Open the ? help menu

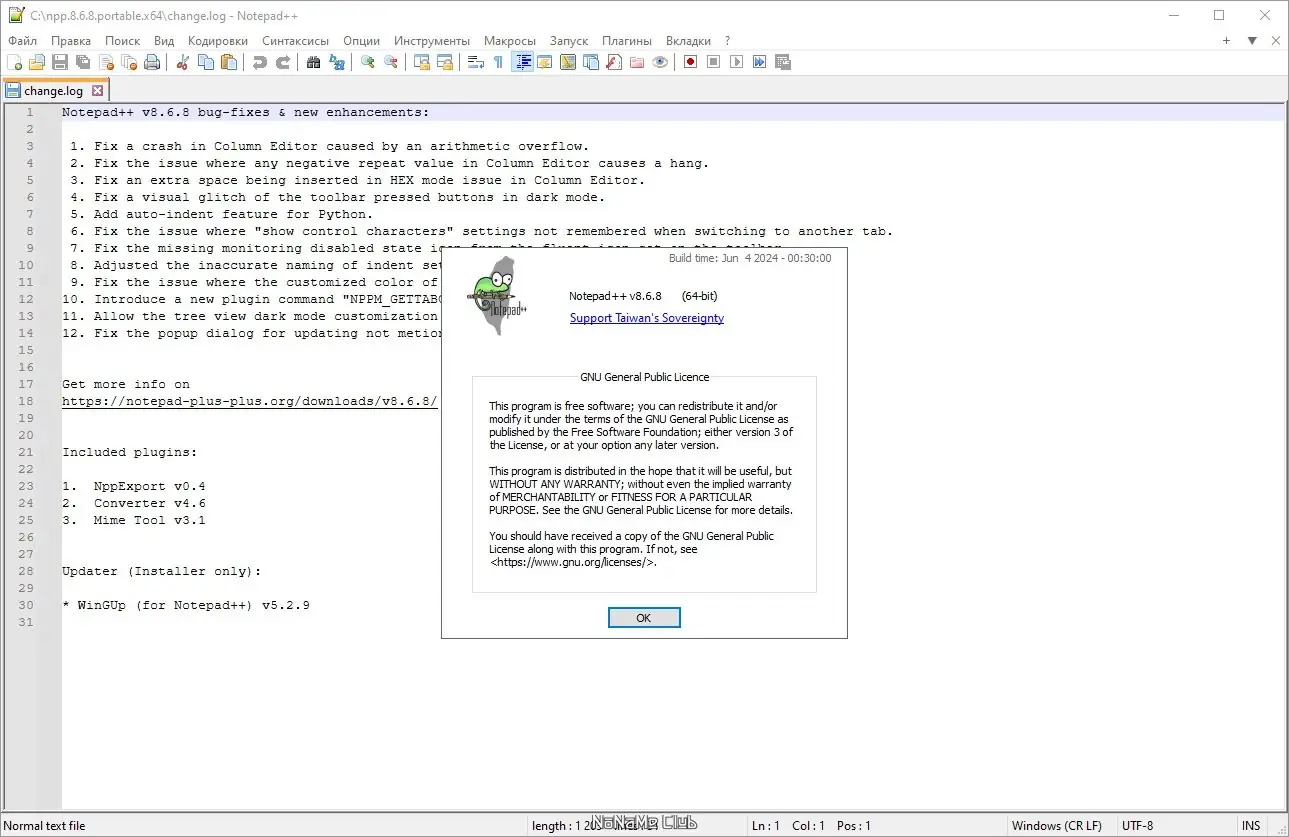coord(728,41)
